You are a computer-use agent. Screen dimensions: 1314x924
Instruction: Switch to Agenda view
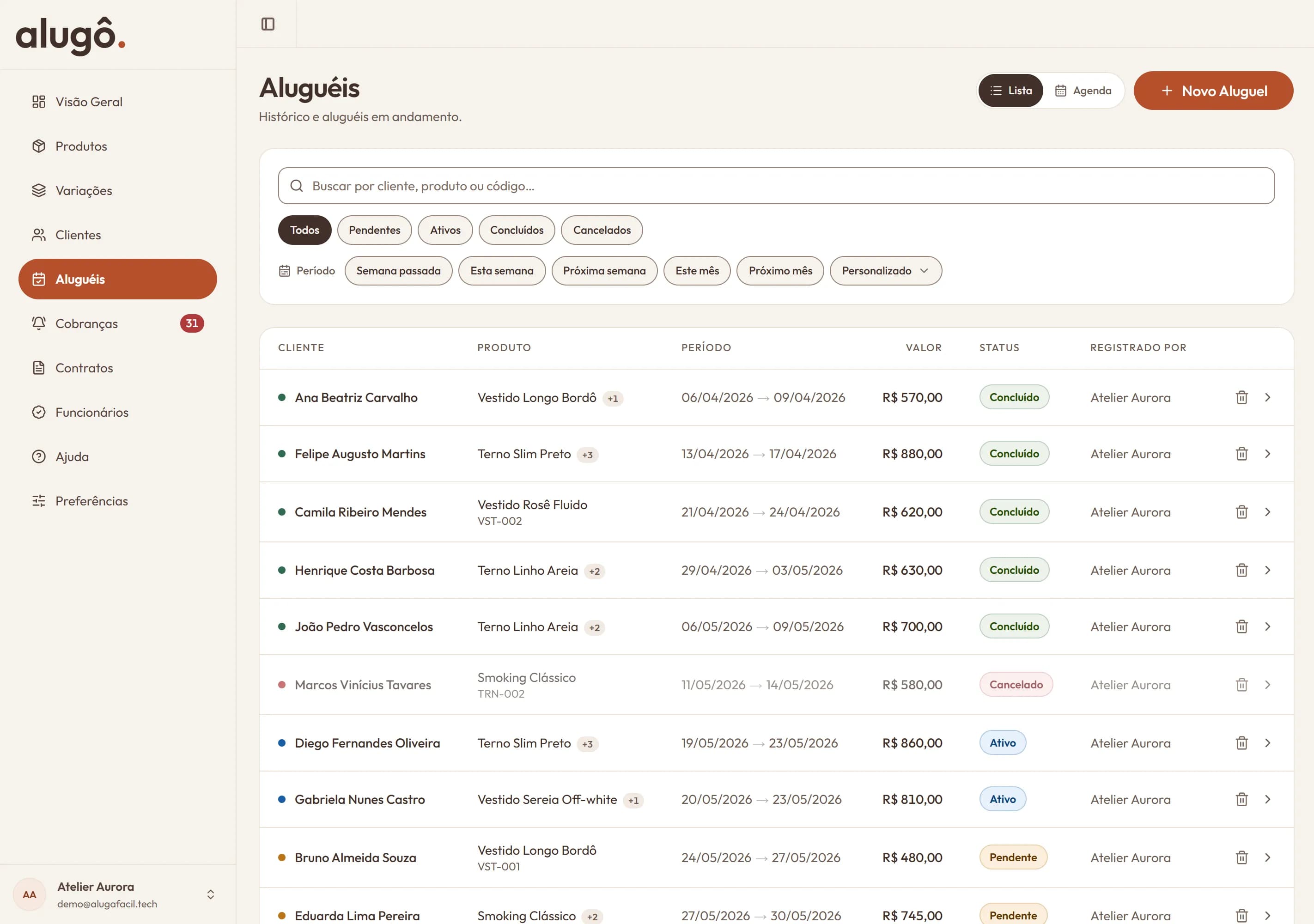[1083, 91]
